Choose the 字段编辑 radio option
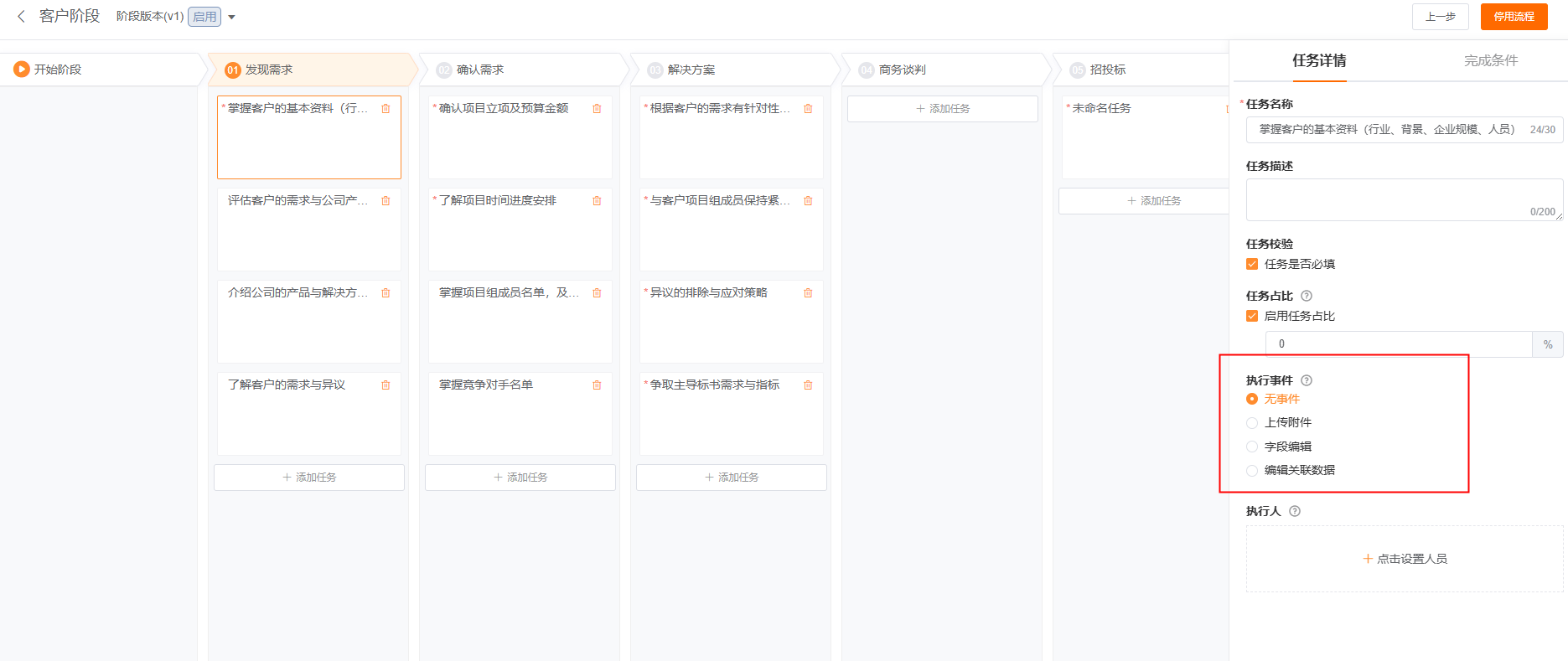 [x=1252, y=447]
